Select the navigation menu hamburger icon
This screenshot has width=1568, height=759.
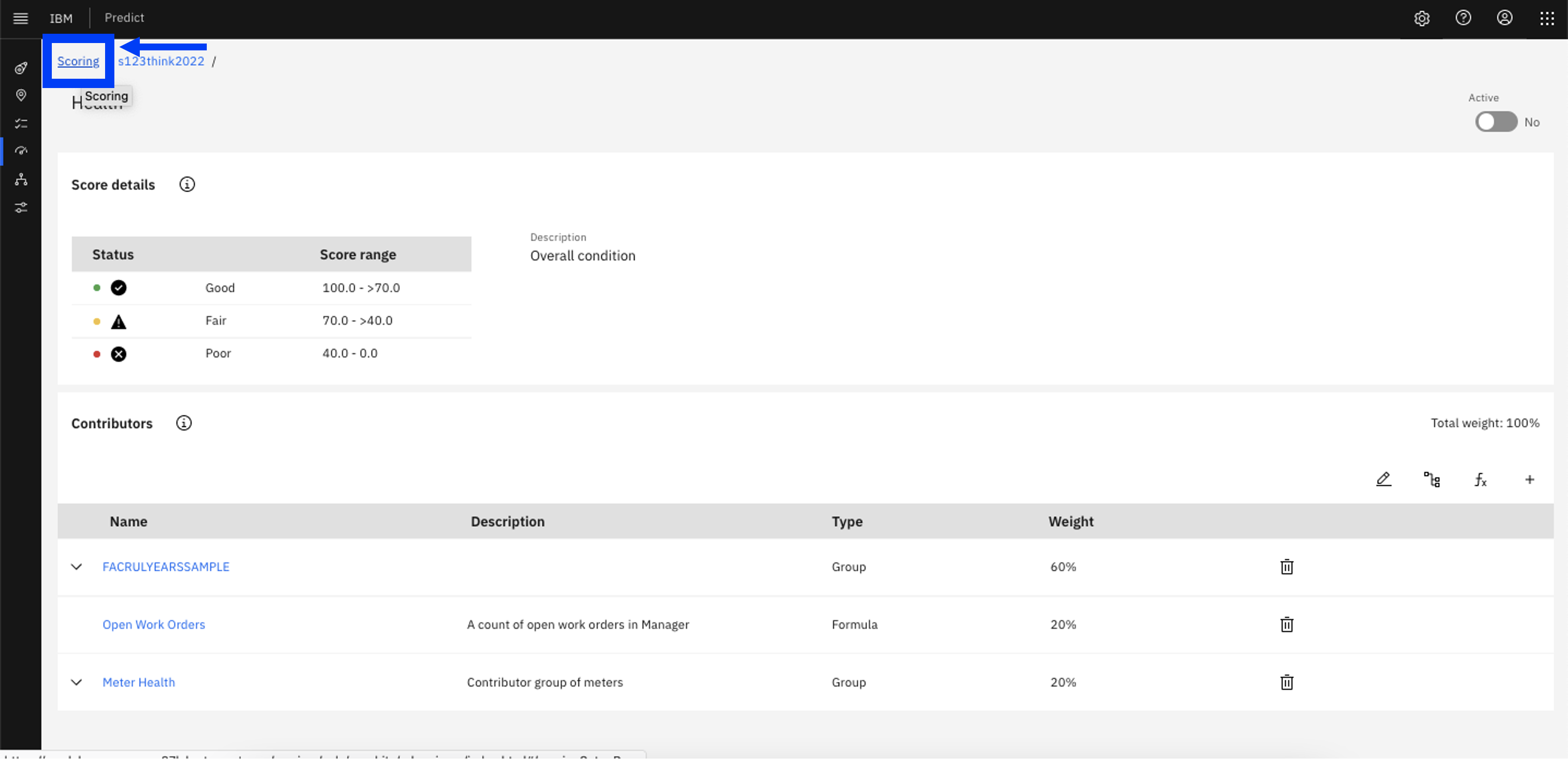[20, 17]
